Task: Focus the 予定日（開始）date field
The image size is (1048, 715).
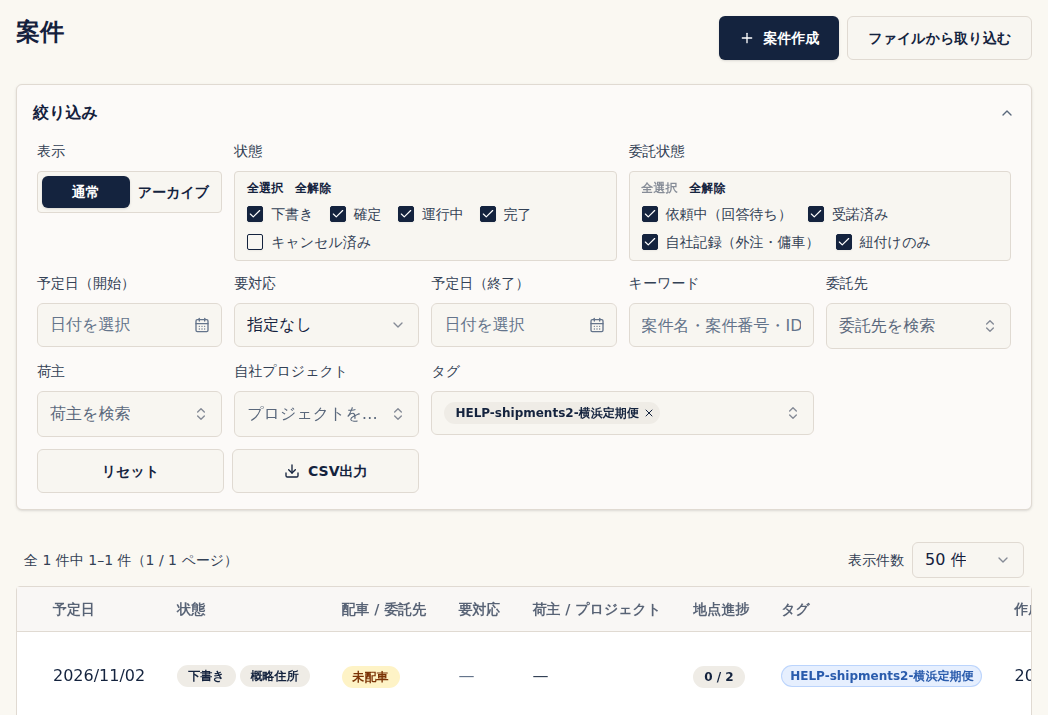Action: 129,325
